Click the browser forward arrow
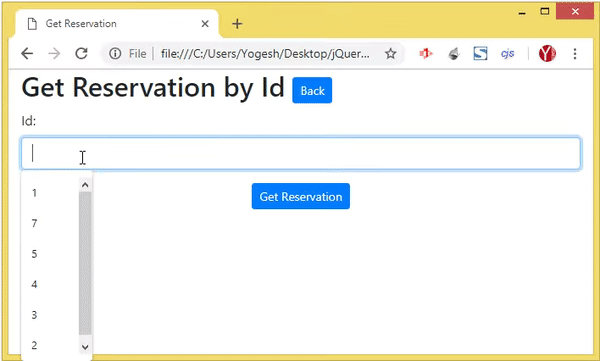Image resolution: width=600 pixels, height=361 pixels. coord(54,54)
